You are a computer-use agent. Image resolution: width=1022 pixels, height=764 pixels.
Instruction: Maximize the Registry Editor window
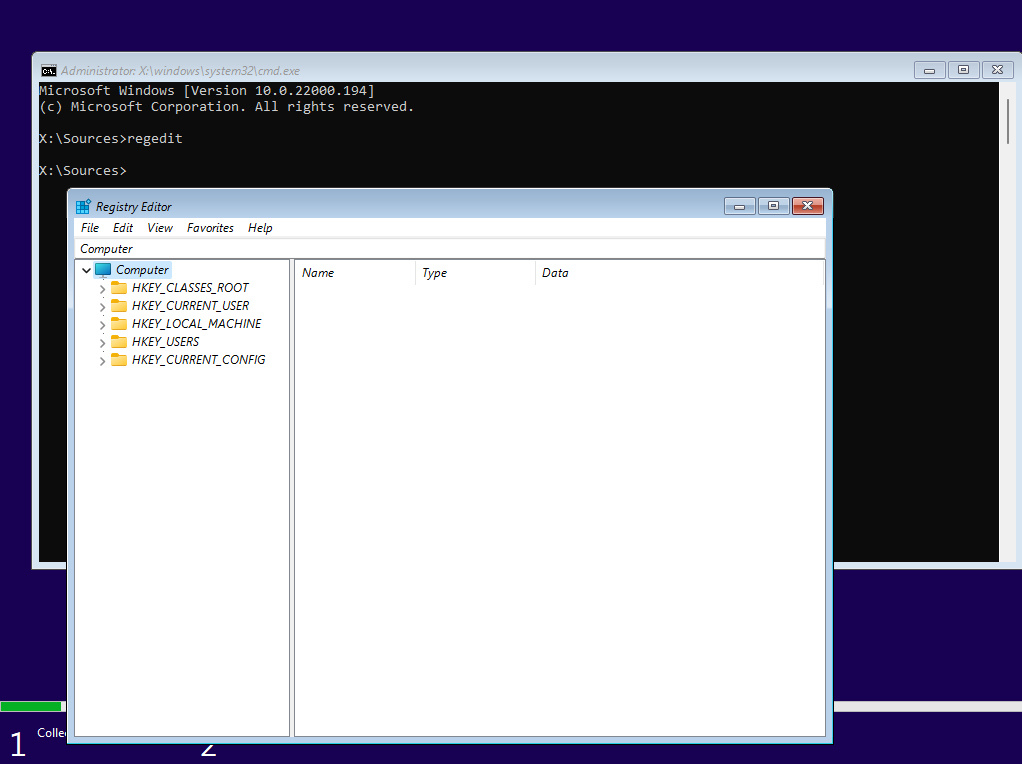(x=774, y=206)
